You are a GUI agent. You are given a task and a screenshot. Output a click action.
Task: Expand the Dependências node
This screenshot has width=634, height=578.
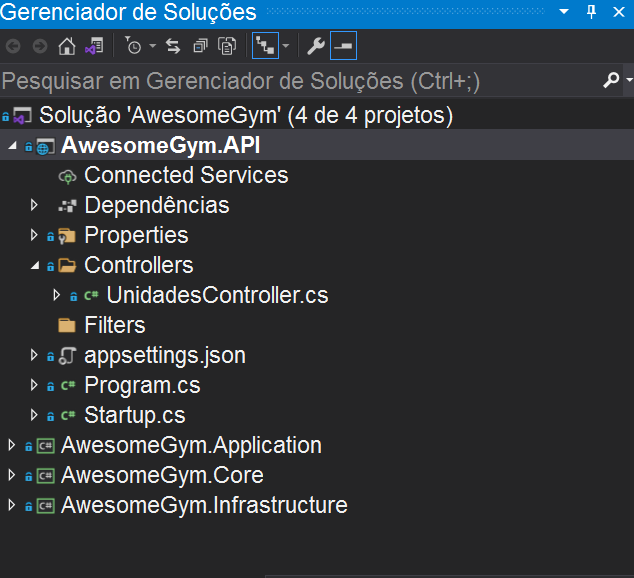tap(34, 205)
